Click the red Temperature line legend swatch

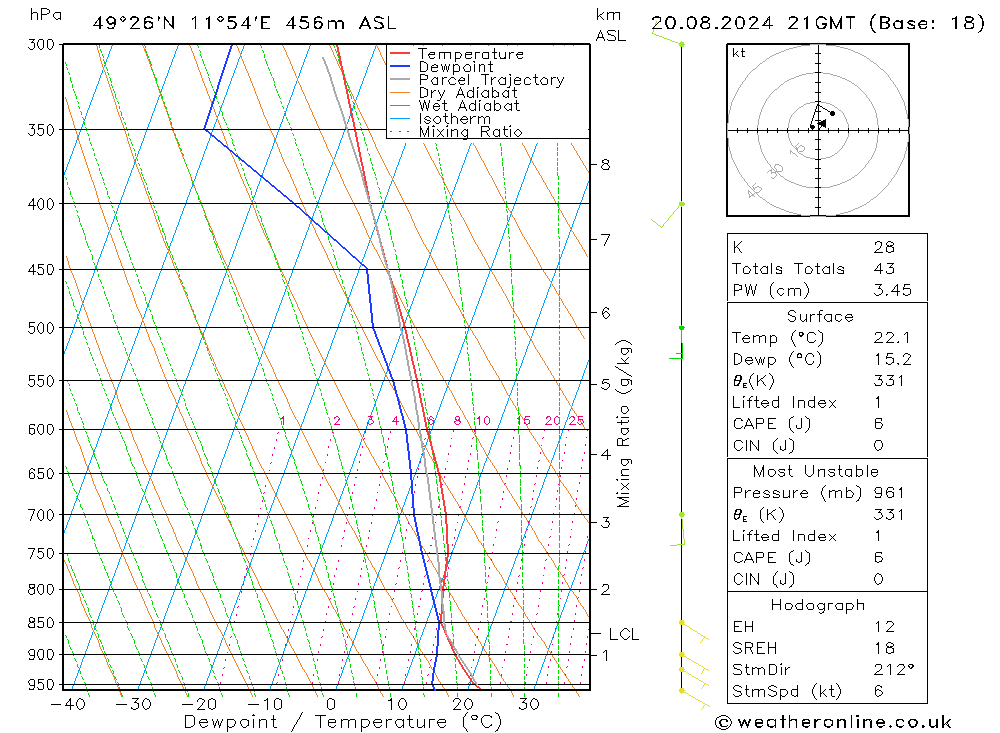(400, 54)
